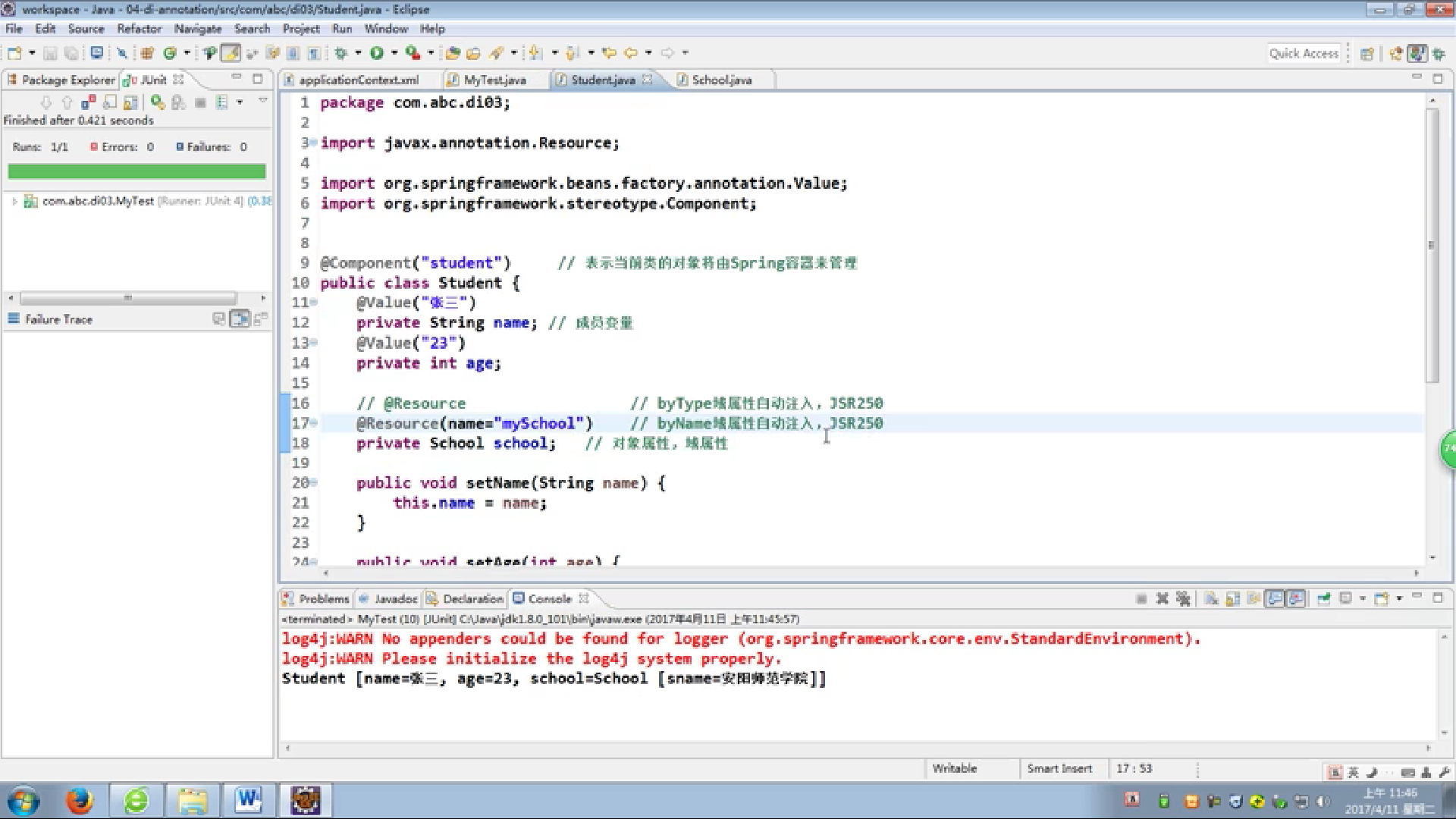Click the Clear Console icon

tap(1212, 599)
